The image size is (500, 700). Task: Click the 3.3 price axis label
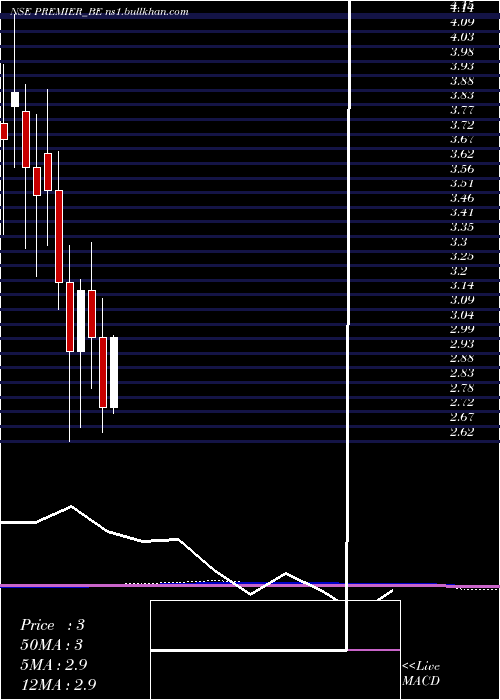[x=459, y=242]
